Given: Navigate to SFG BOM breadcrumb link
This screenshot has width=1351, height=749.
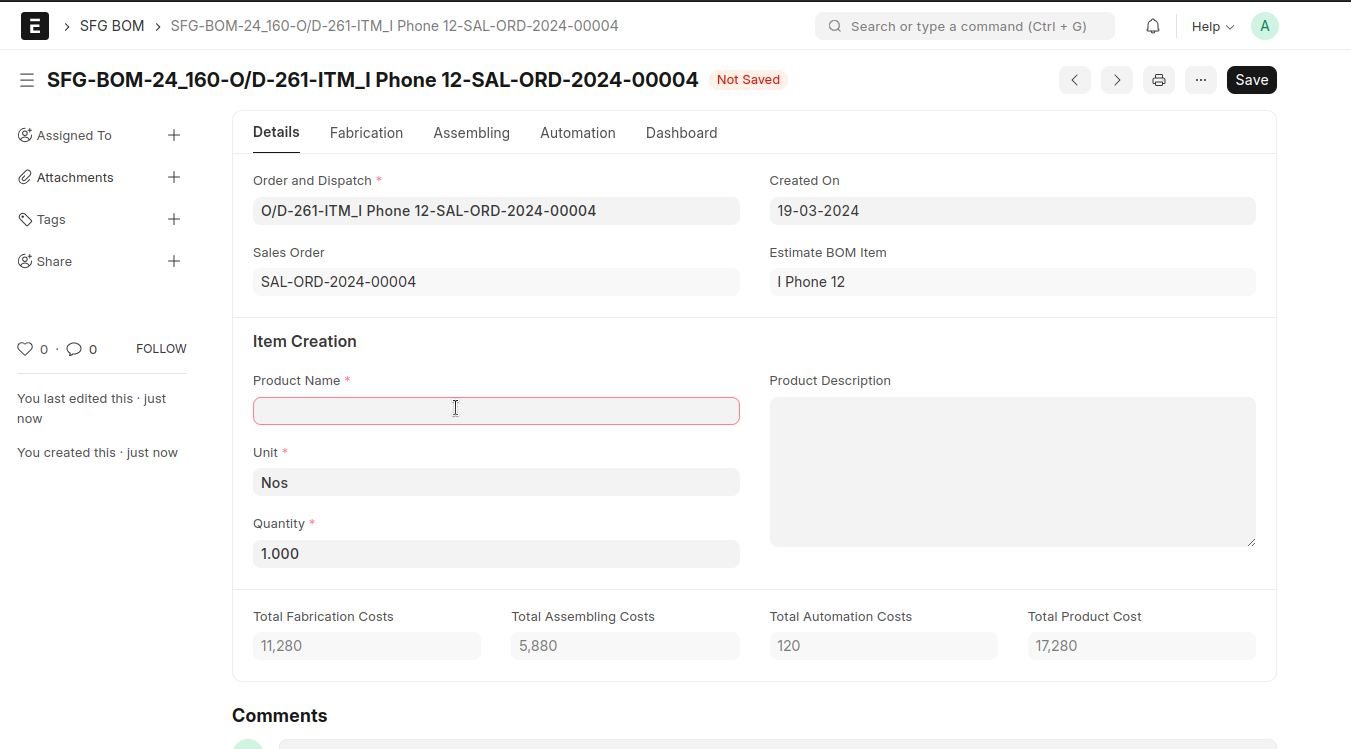Looking at the screenshot, I should click(112, 26).
